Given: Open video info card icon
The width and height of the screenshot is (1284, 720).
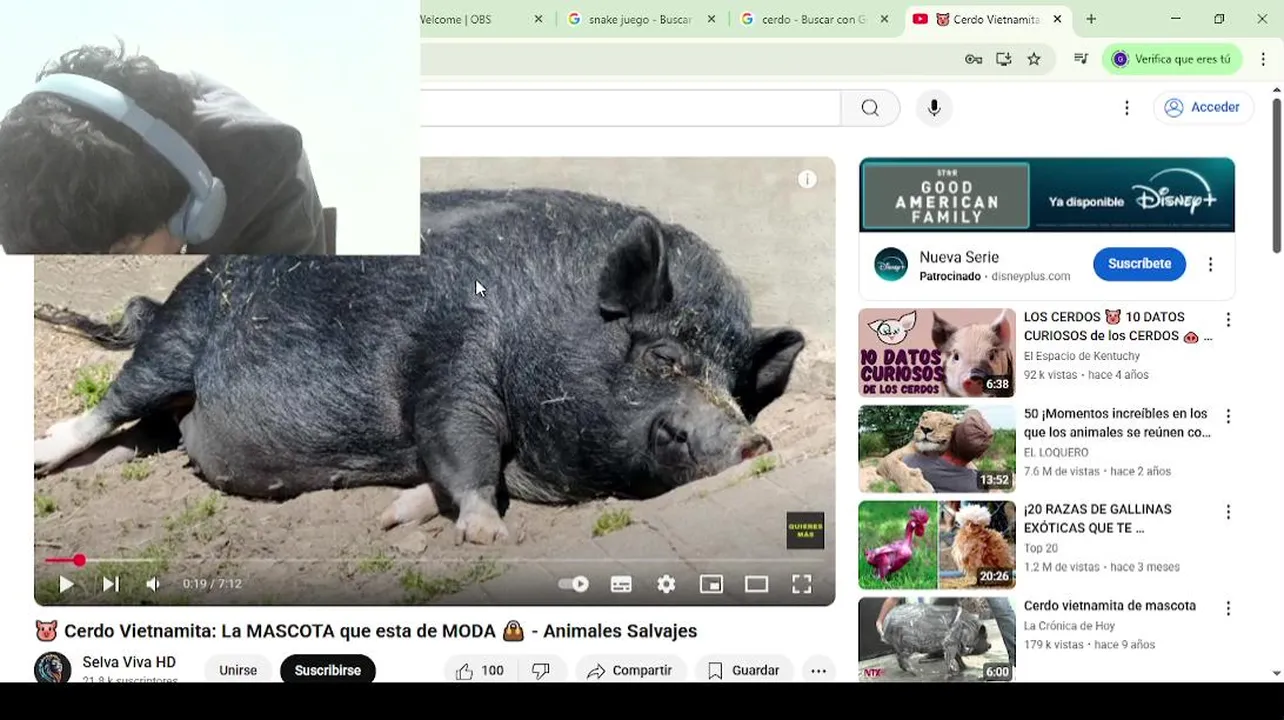Looking at the screenshot, I should (x=807, y=179).
